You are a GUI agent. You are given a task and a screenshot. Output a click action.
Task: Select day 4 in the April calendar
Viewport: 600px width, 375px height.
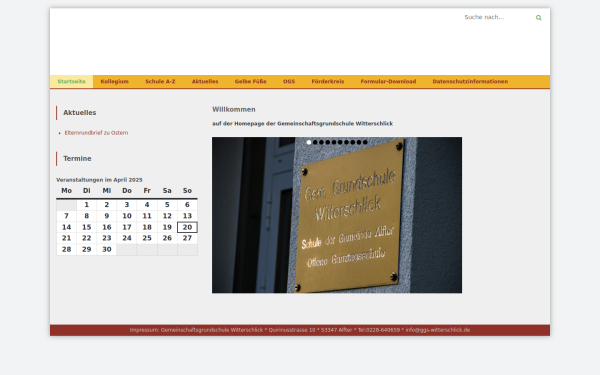147,205
